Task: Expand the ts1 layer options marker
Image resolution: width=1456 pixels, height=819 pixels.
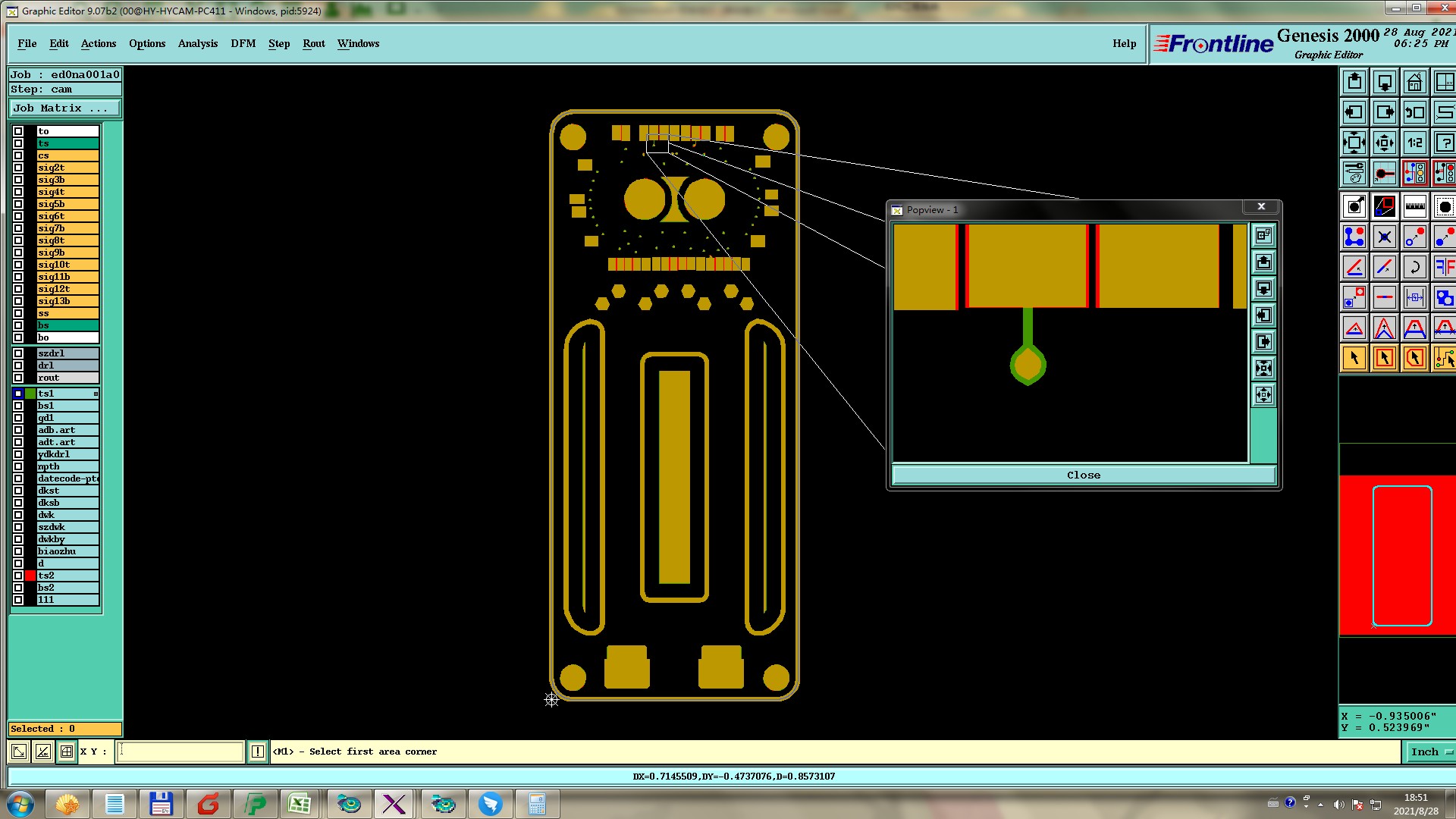Action: click(96, 394)
